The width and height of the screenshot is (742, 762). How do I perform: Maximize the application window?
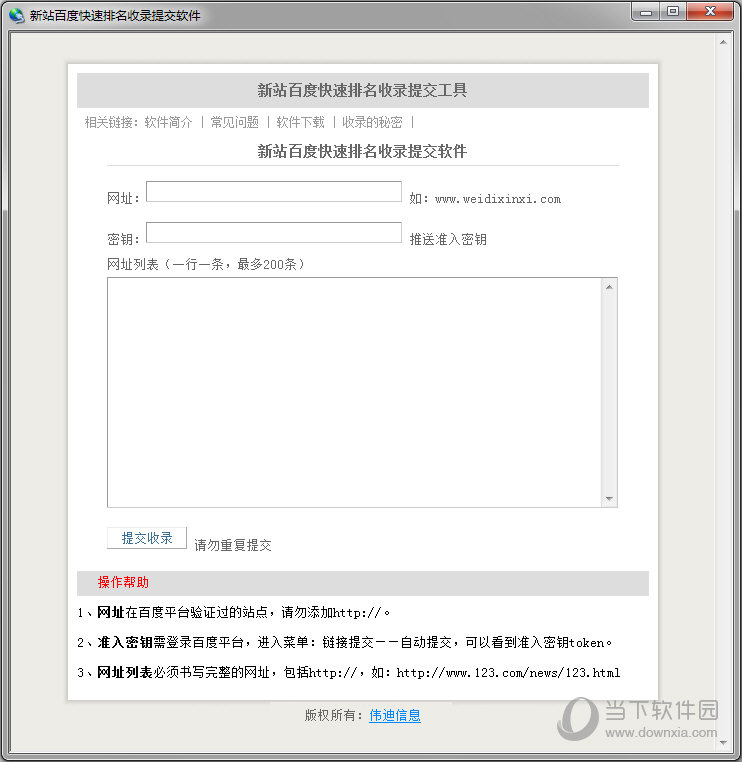point(673,11)
